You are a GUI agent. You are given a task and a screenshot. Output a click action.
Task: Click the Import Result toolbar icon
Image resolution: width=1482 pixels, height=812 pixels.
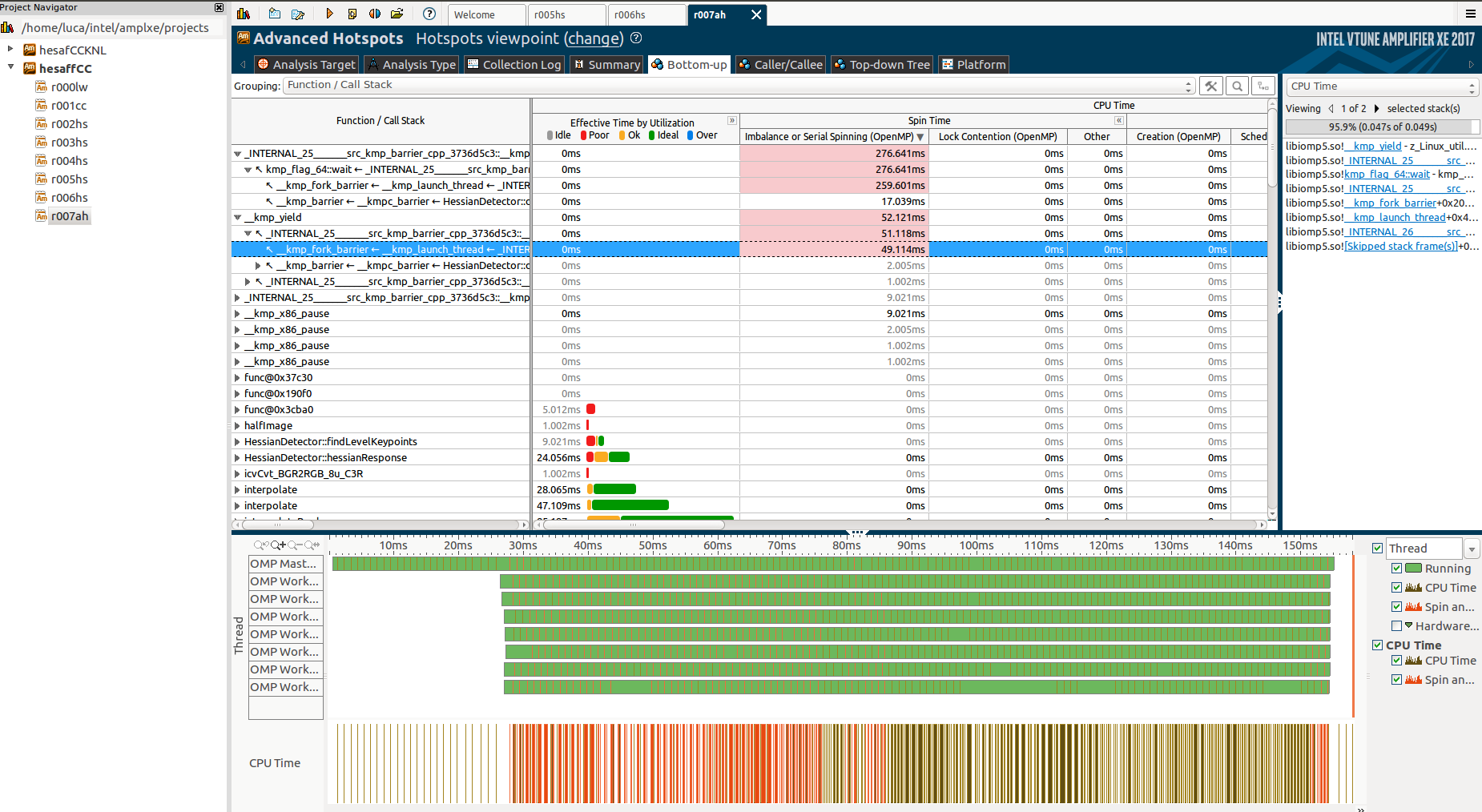(x=352, y=14)
